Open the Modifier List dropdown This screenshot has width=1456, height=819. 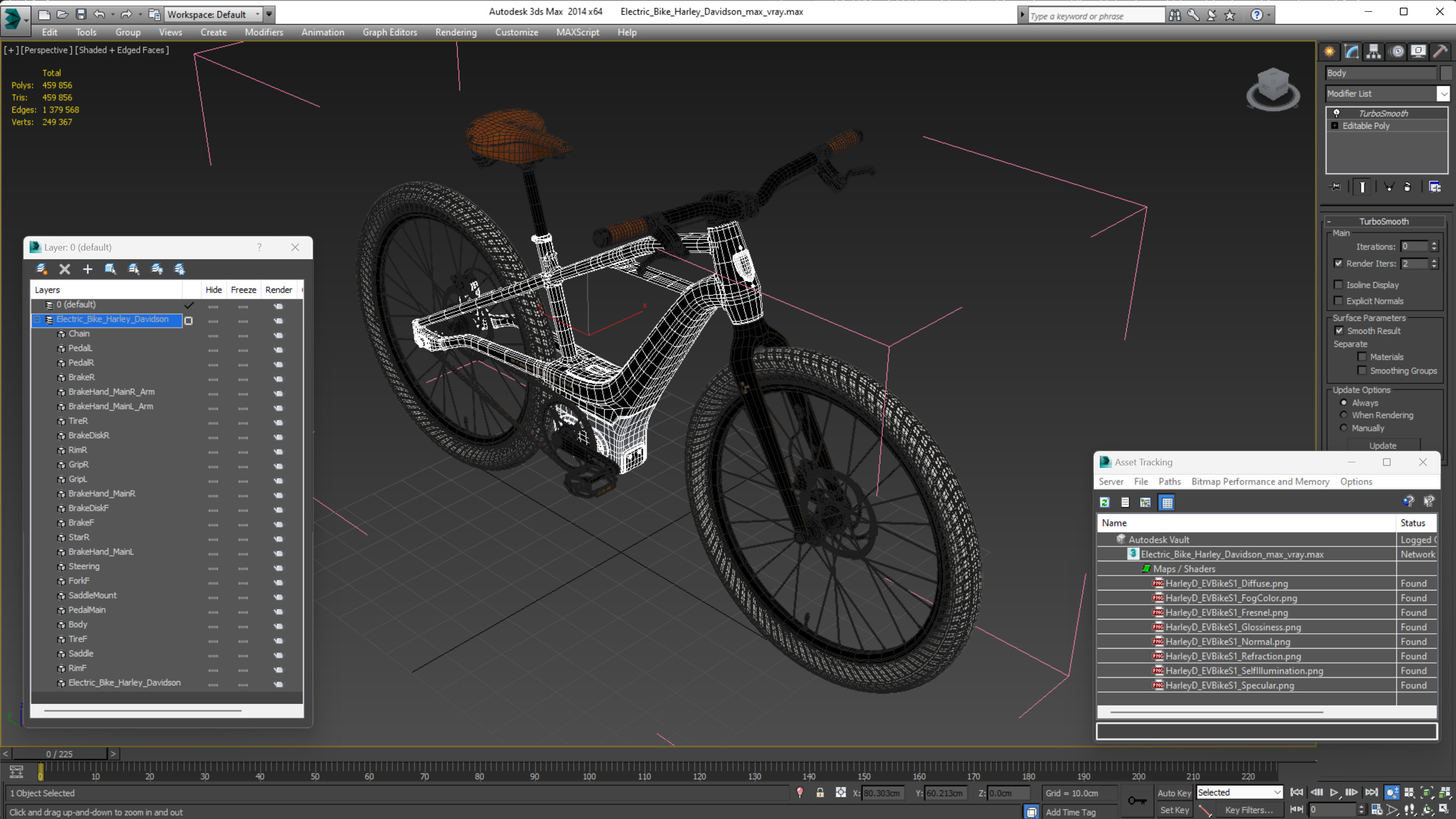(x=1443, y=93)
